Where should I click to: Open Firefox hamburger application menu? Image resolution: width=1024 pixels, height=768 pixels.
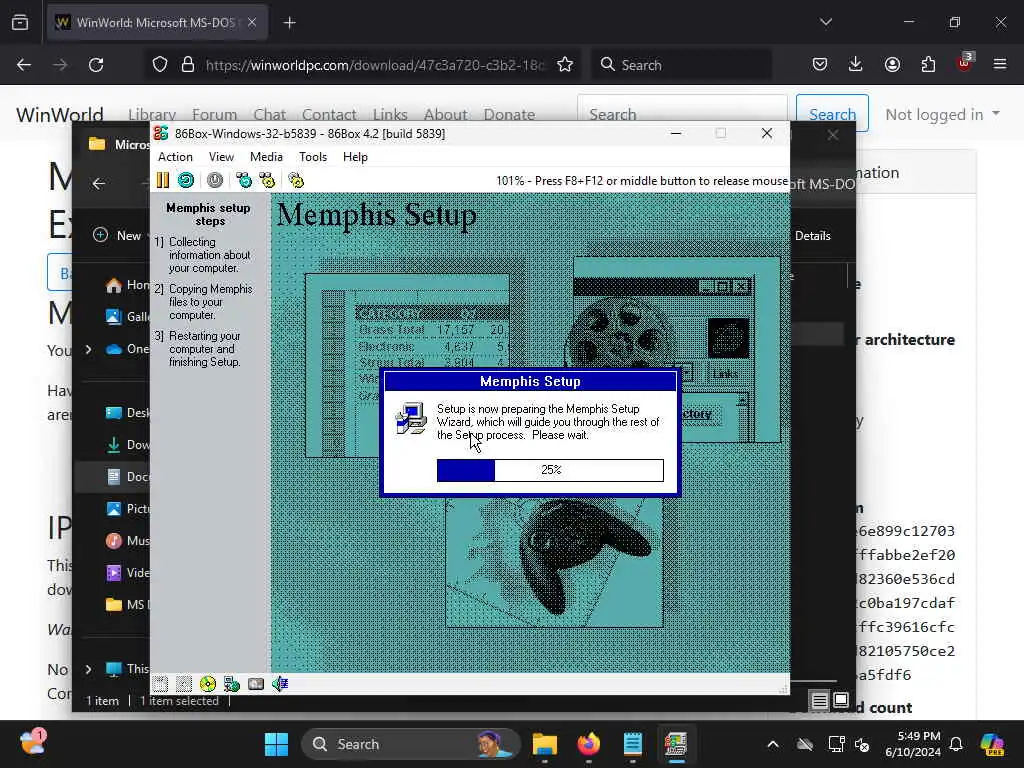1000,64
